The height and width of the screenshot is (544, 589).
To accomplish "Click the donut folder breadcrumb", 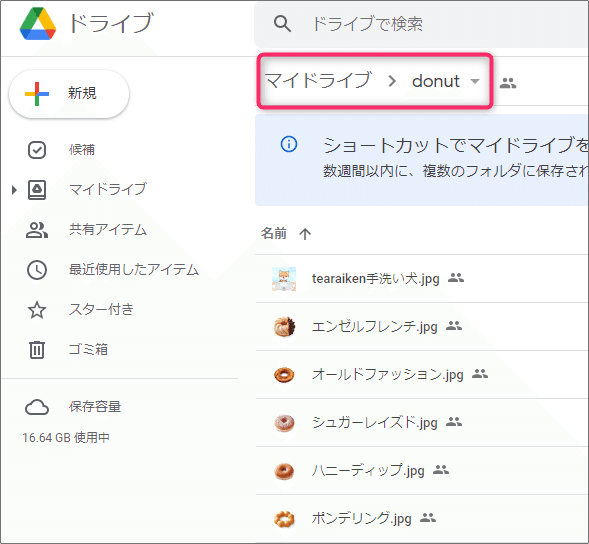I will [x=436, y=81].
